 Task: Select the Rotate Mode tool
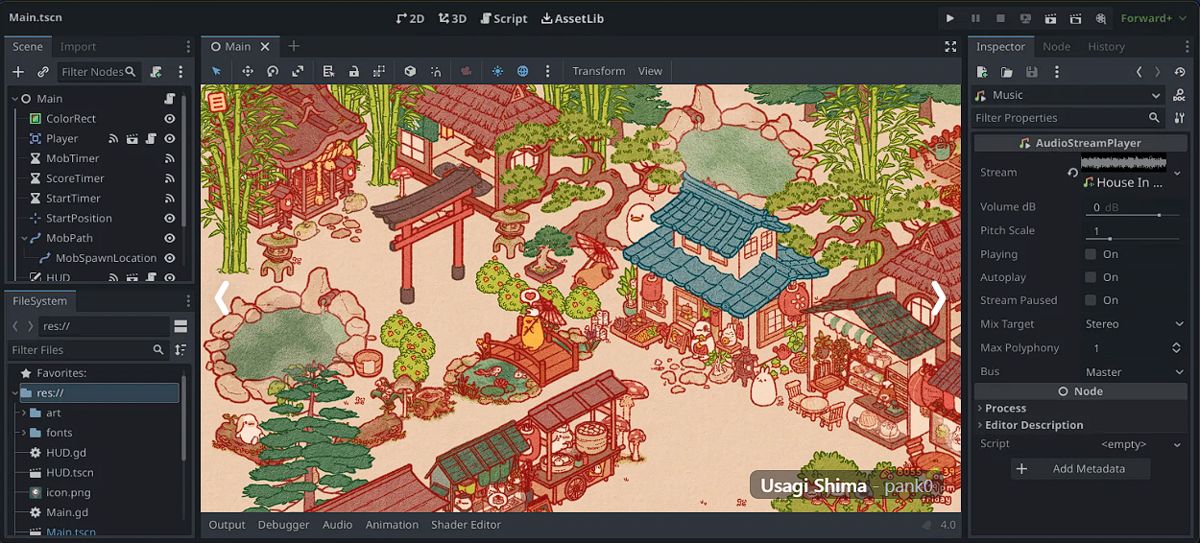tap(272, 71)
